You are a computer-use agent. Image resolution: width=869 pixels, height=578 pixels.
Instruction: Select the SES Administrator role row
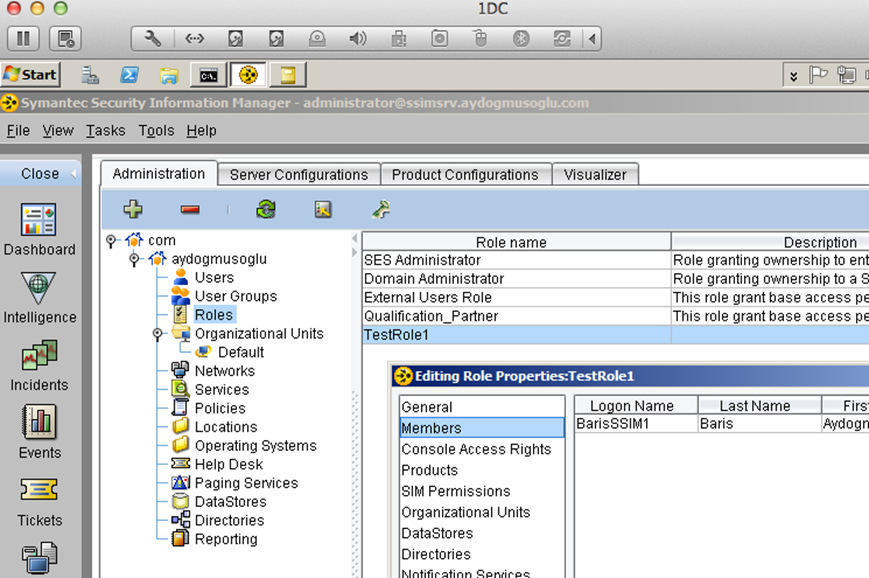615,260
